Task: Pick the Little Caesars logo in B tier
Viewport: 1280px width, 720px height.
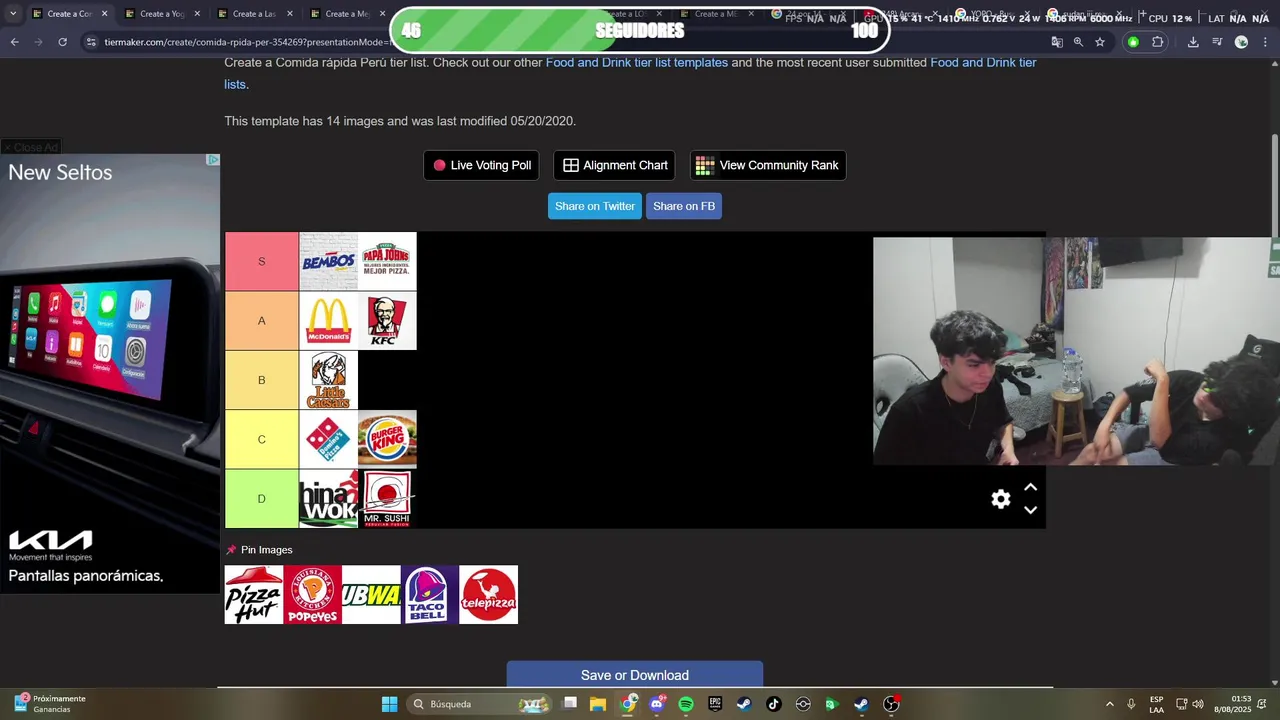Action: tap(328, 380)
